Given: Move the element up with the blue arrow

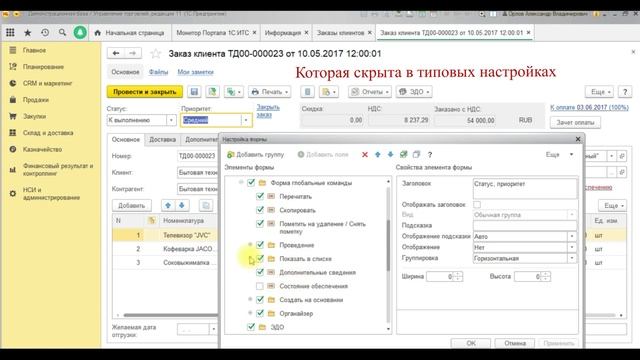Looking at the screenshot, I should tap(378, 154).
